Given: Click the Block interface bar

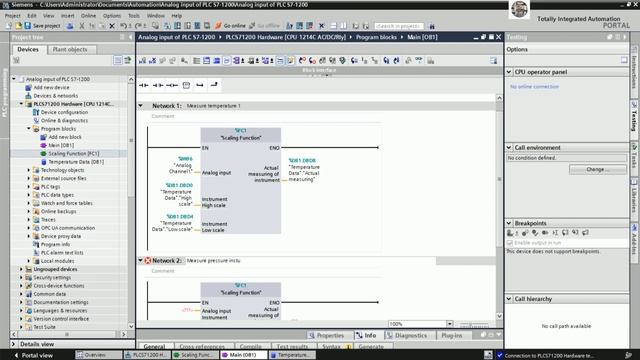Looking at the screenshot, I should pos(319,70).
